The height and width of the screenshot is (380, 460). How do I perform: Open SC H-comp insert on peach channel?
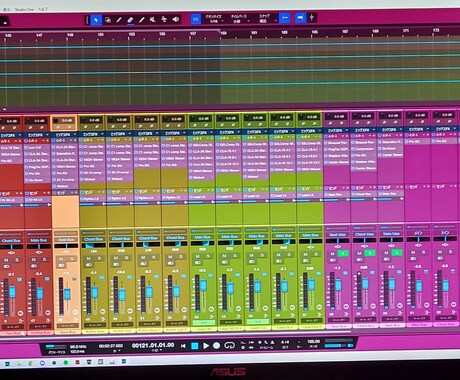tap(66, 180)
